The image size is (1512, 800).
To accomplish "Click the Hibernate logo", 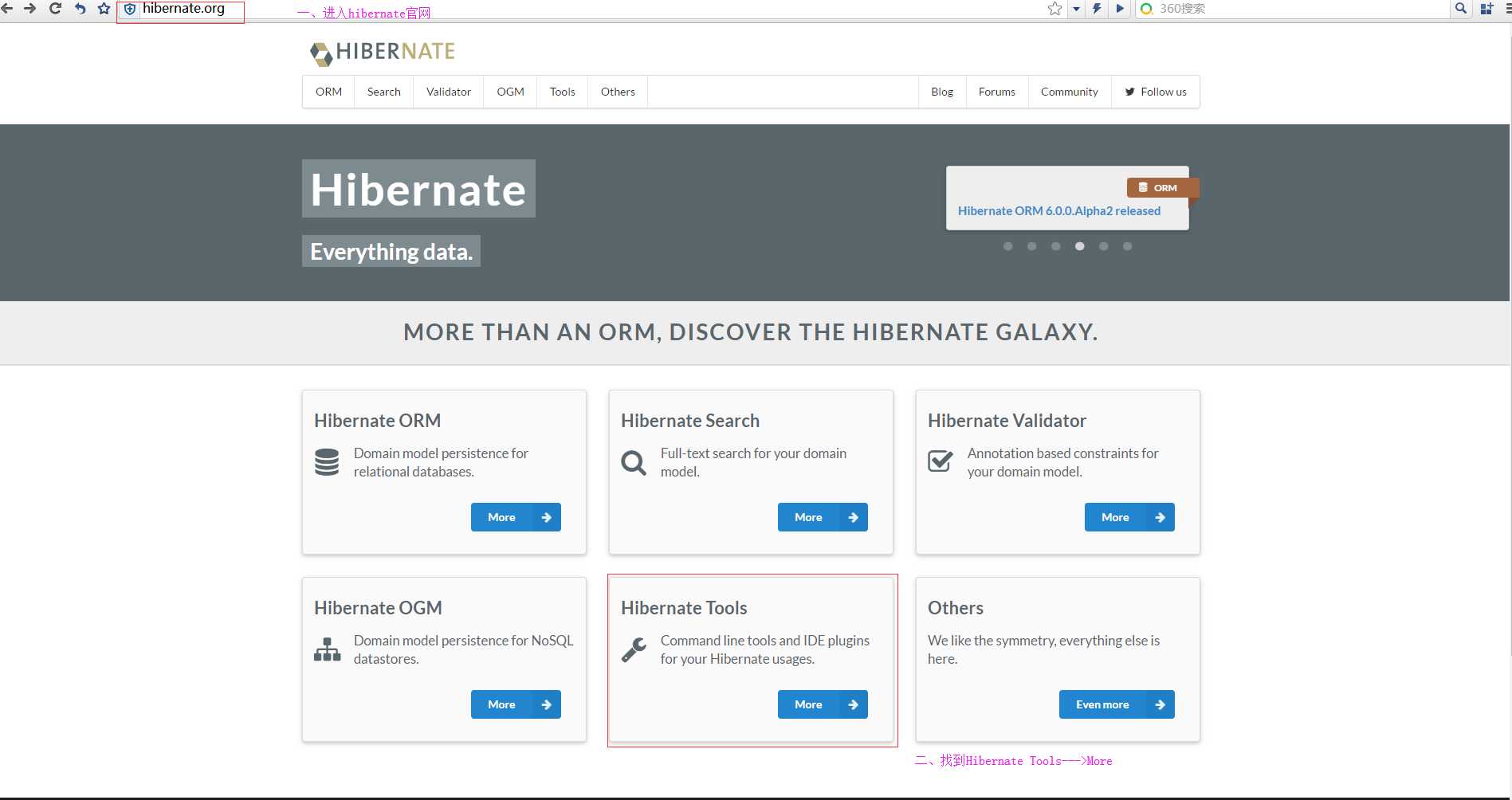I will tap(383, 53).
